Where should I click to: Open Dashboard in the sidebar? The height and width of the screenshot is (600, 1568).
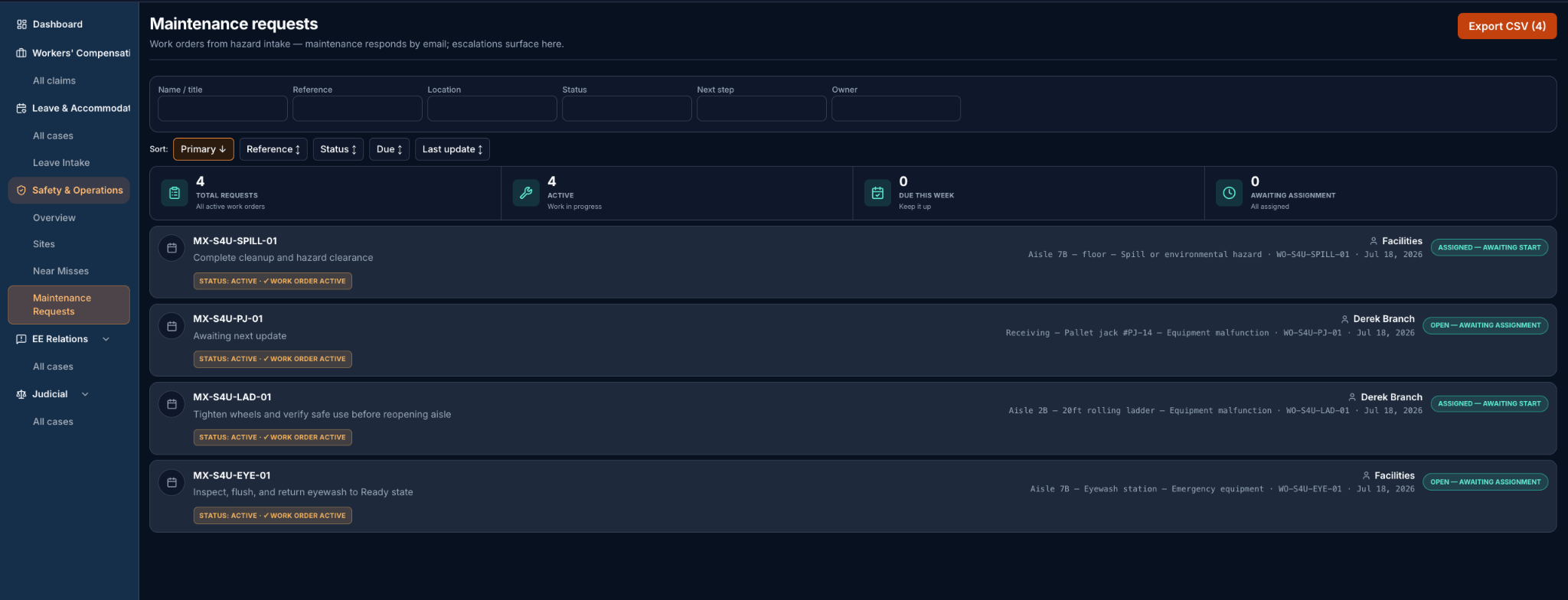click(57, 24)
